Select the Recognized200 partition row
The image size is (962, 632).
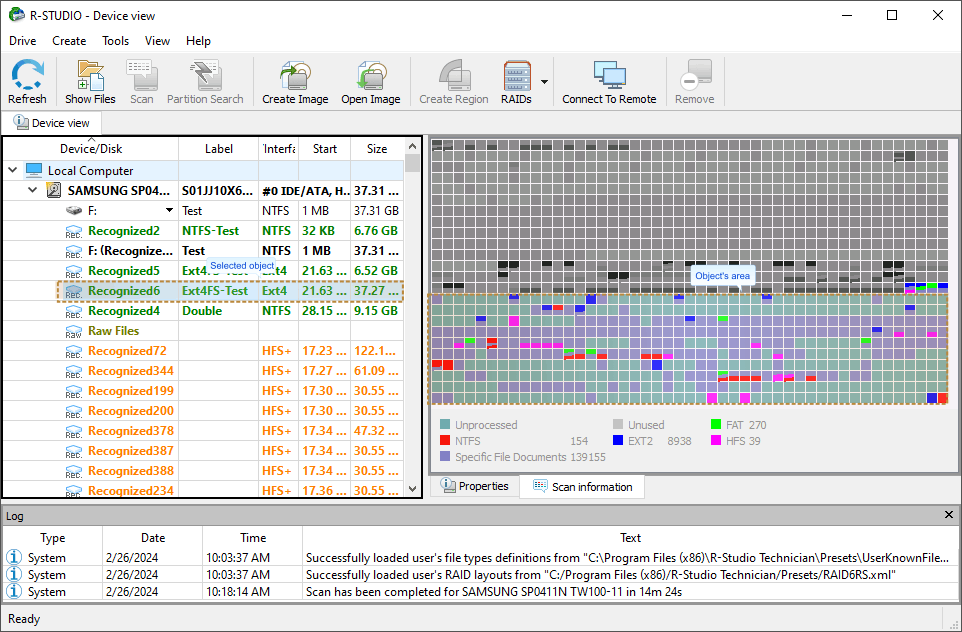[203, 411]
